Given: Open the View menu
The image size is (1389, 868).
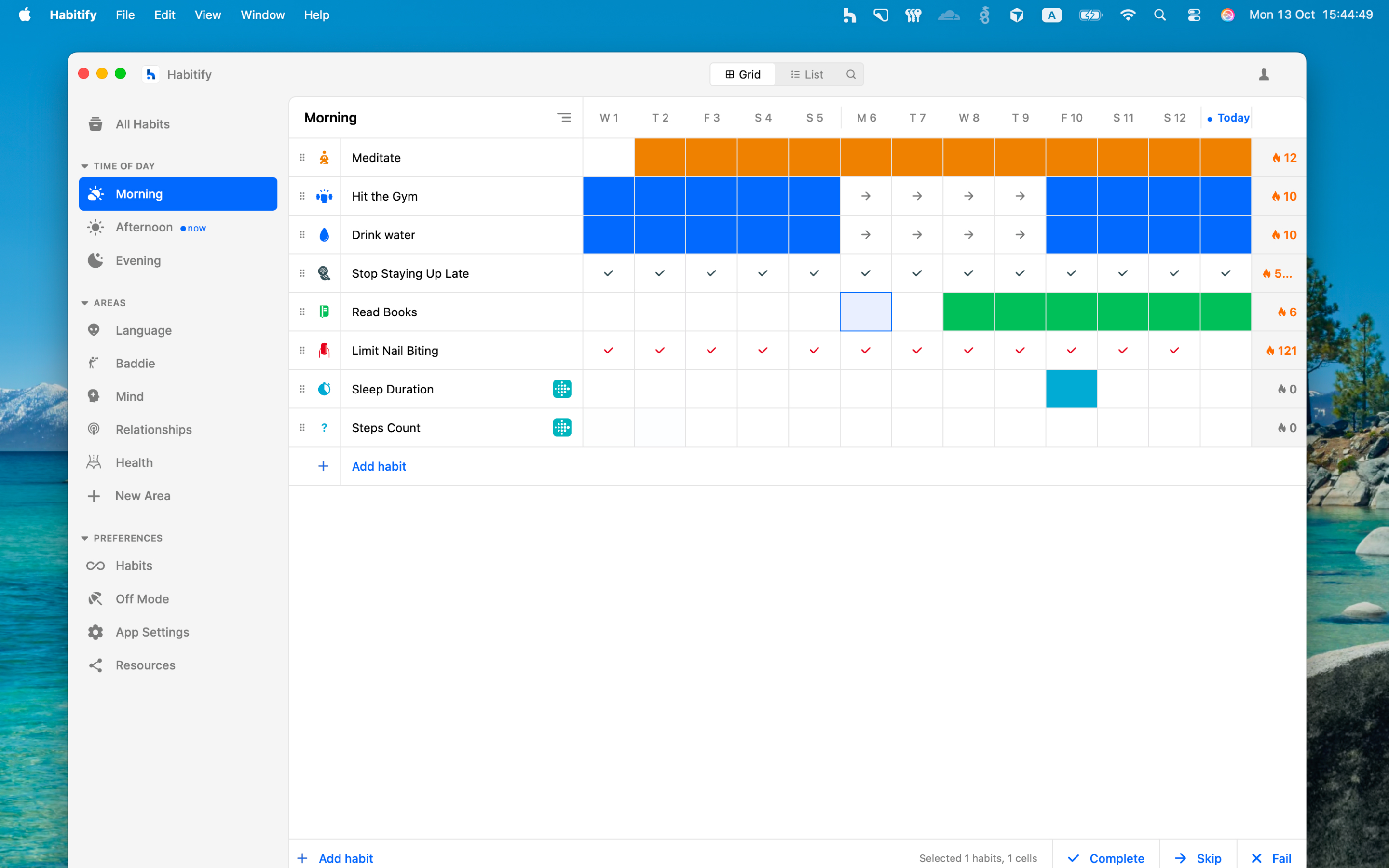Looking at the screenshot, I should click(x=208, y=15).
